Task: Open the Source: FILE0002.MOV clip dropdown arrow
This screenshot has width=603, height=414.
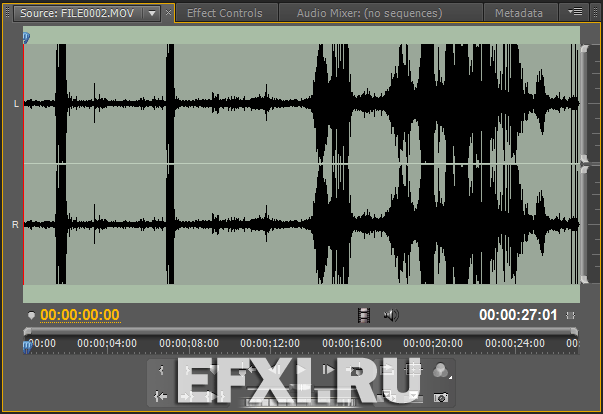Action: pyautogui.click(x=152, y=13)
